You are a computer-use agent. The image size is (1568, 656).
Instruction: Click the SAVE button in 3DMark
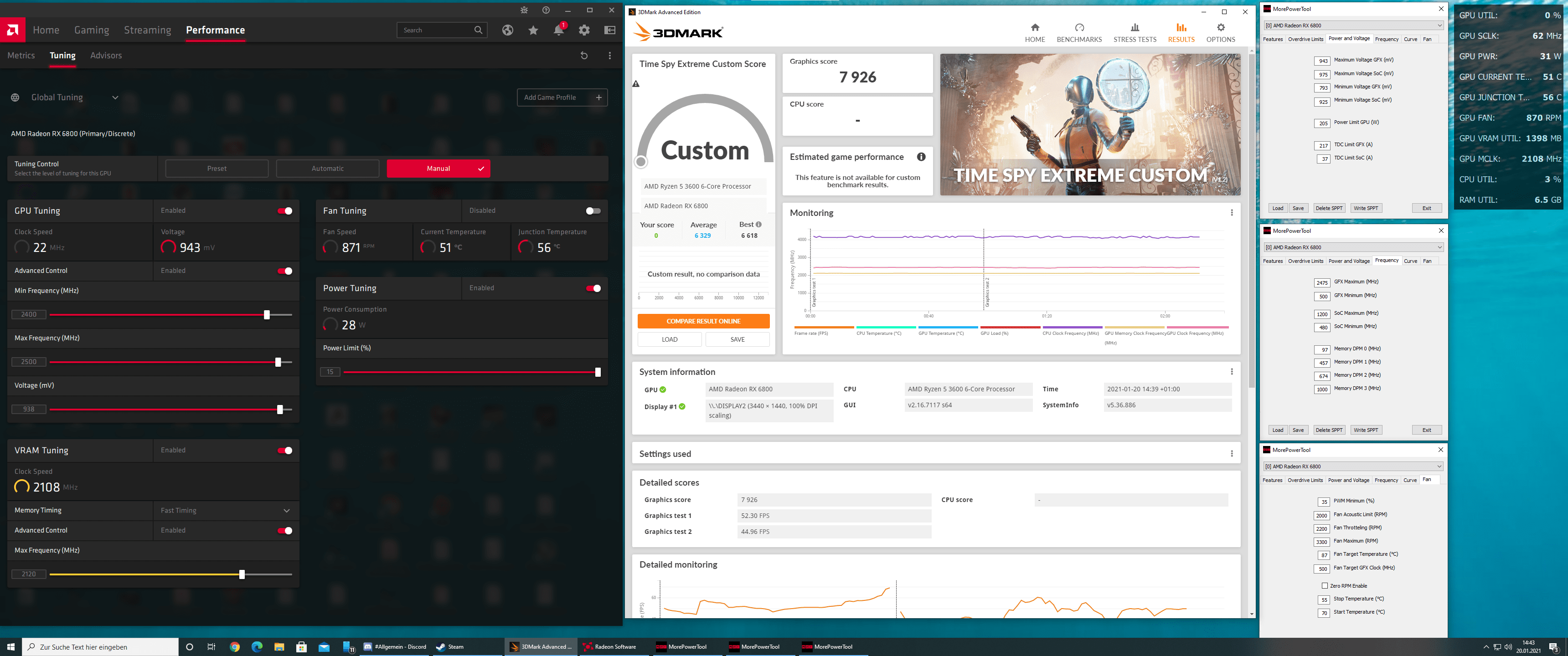[x=737, y=339]
